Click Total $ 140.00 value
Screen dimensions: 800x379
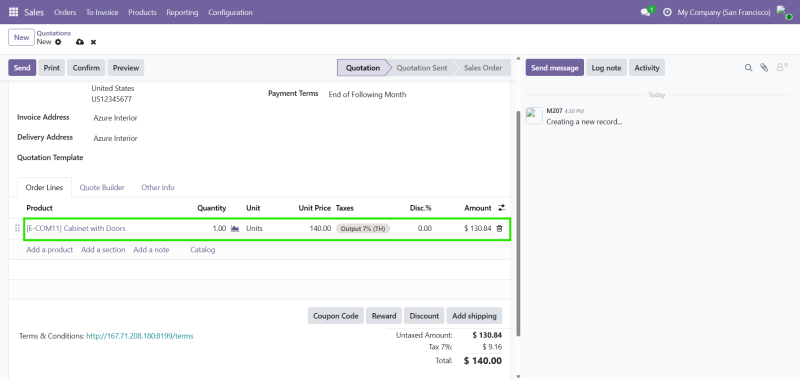click(483, 361)
